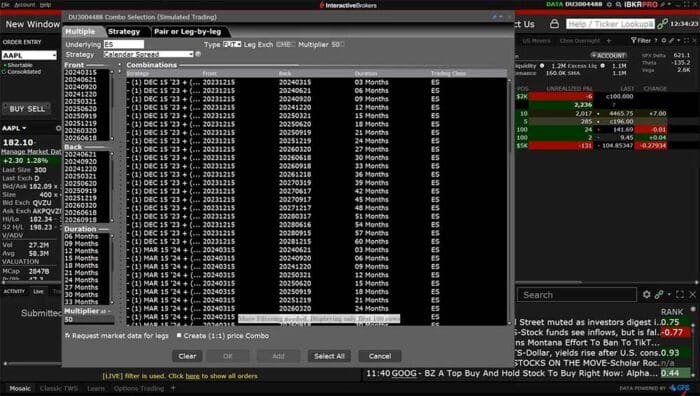Open the Strategy Calendar Spread dropdown
Image resolution: width=700 pixels, height=396 pixels.
click(148, 54)
